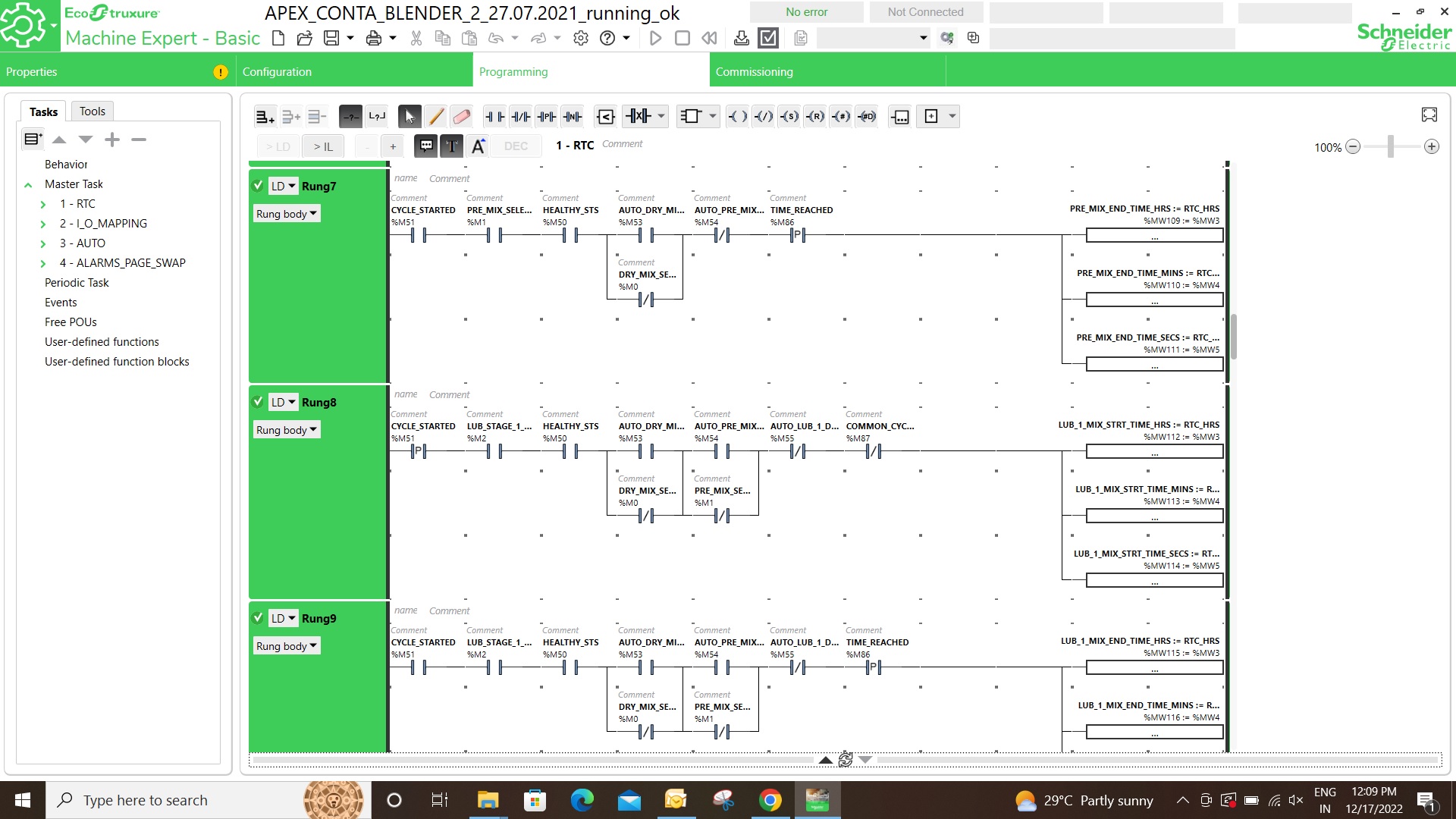The width and height of the screenshot is (1456, 819).
Task: Toggle the Rung8 checkbox
Action: coord(258,402)
